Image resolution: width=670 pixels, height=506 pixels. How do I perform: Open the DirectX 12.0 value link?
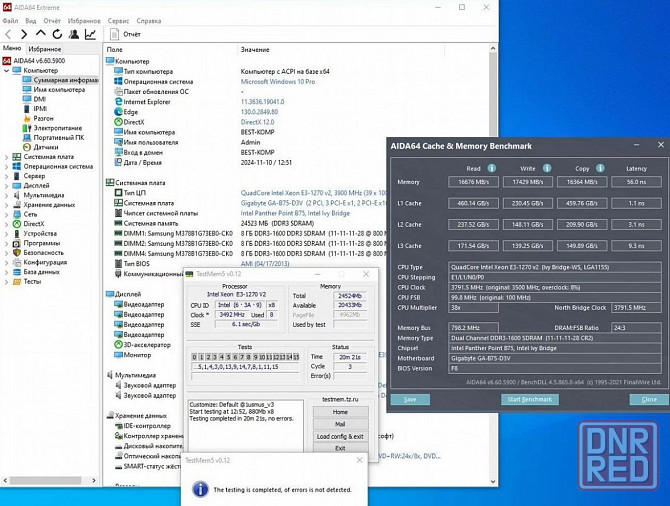click(257, 122)
